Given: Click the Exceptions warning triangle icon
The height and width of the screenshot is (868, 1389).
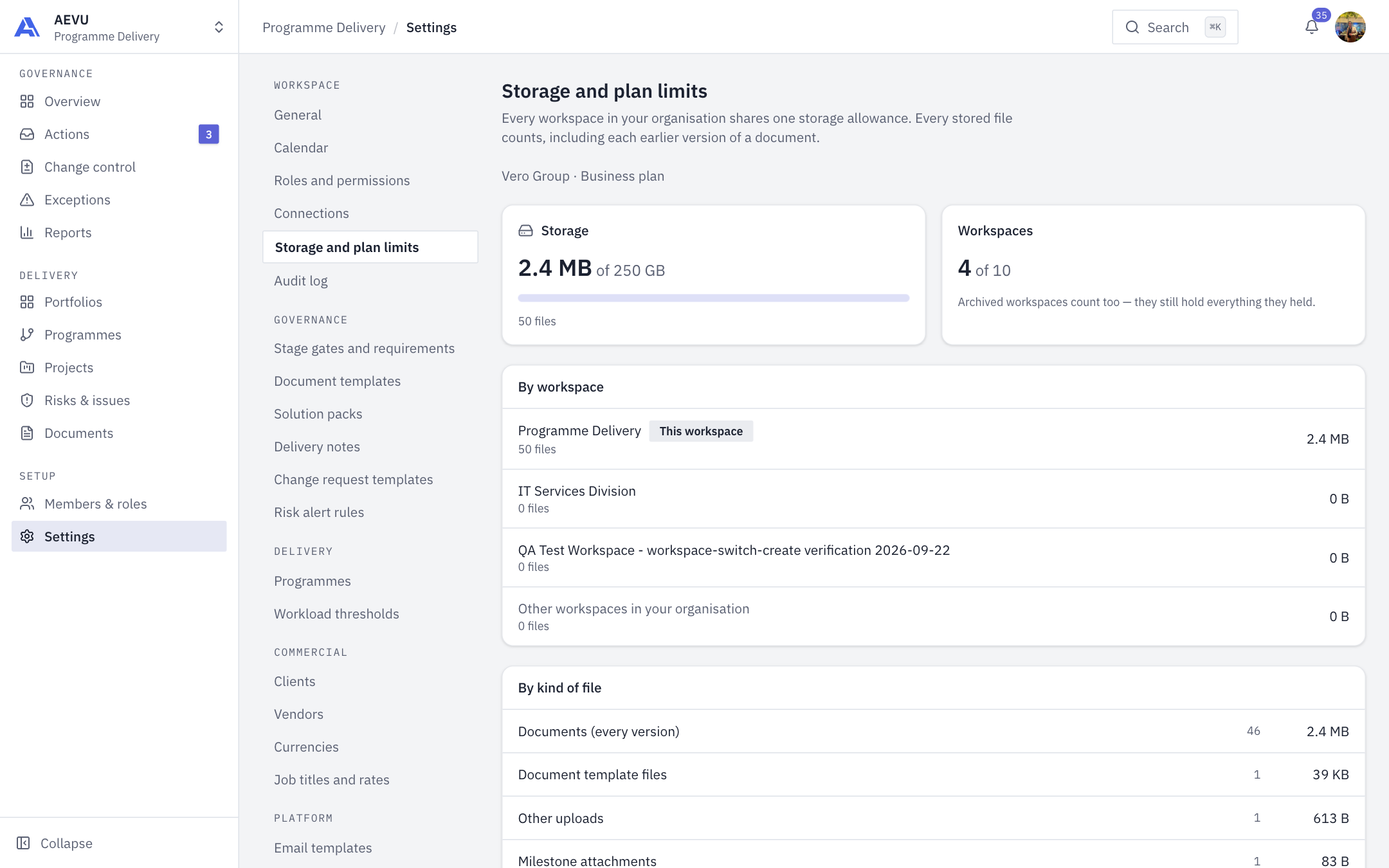Looking at the screenshot, I should 27,200.
